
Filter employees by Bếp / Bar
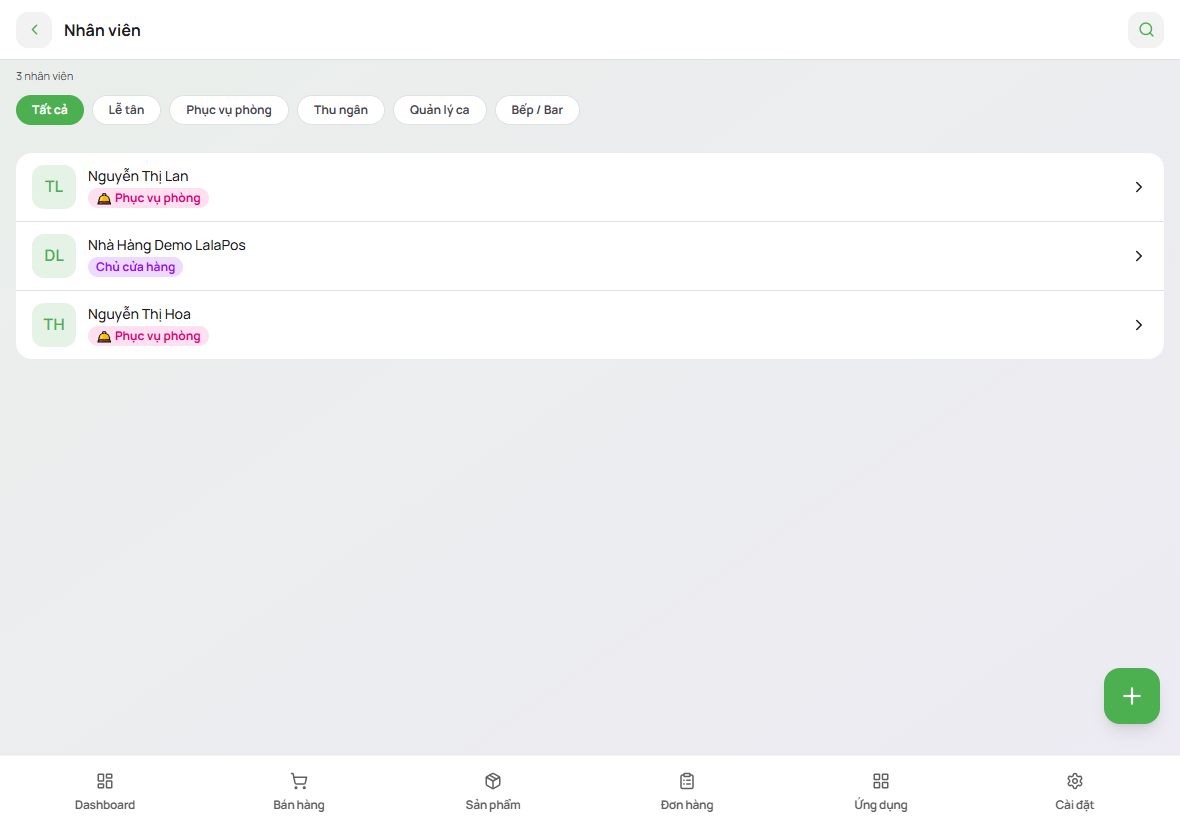pyautogui.click(x=537, y=110)
